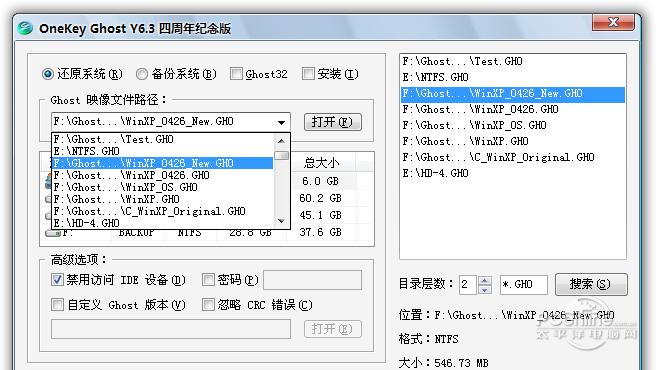
Task: Click the *.GHO filter input field
Action: (x=523, y=285)
